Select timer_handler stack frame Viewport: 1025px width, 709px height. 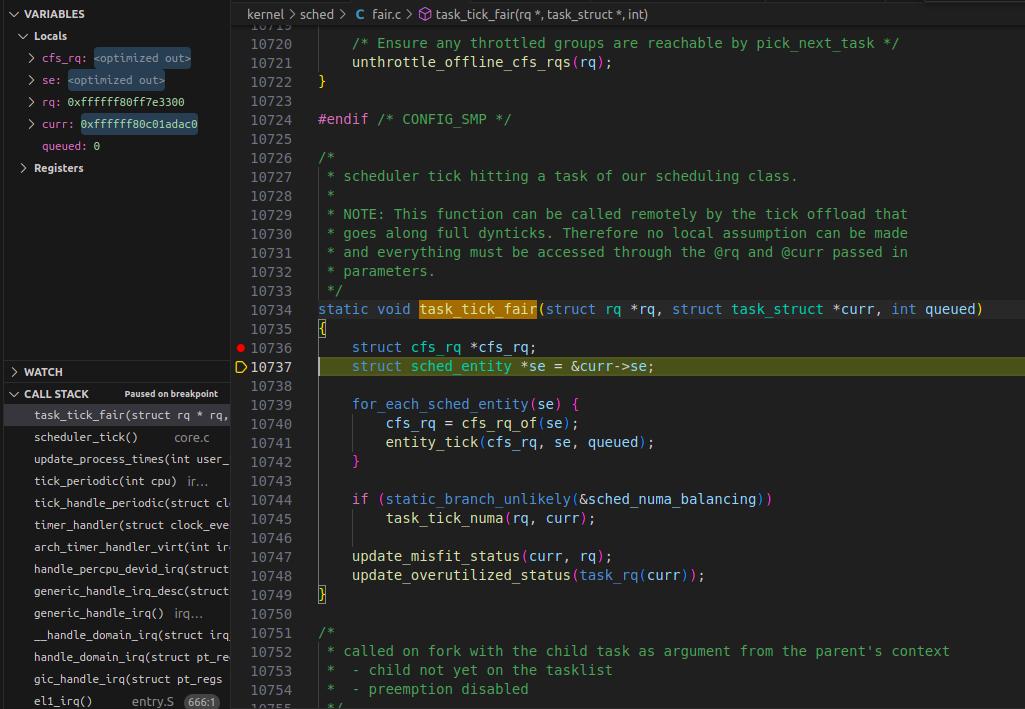[x=117, y=525]
